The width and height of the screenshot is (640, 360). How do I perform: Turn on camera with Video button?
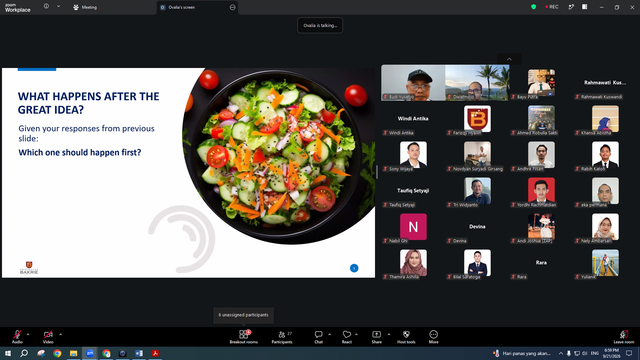point(48,337)
